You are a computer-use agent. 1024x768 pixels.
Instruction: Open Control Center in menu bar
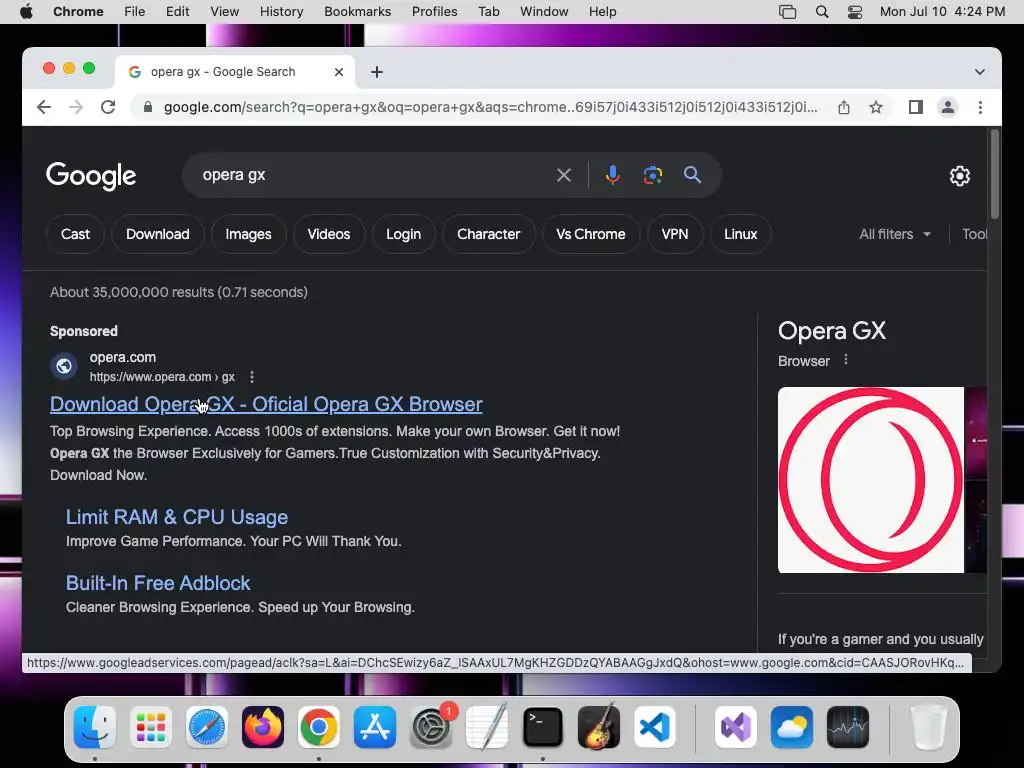pos(855,12)
